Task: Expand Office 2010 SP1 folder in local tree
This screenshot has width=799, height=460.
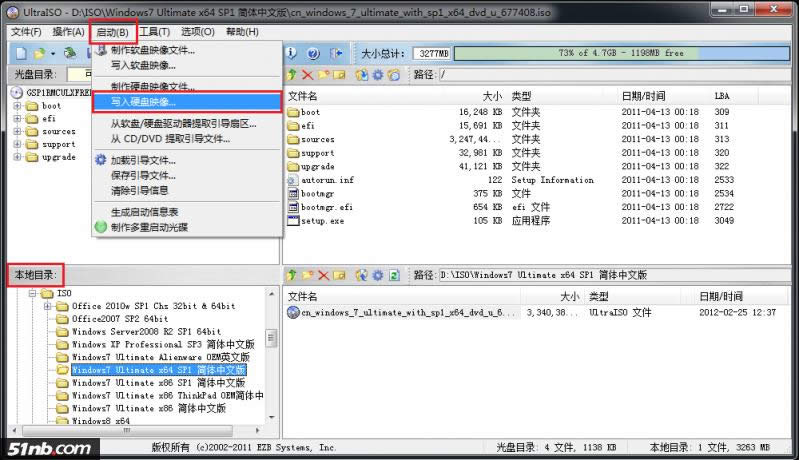Action: pyautogui.click(x=47, y=306)
